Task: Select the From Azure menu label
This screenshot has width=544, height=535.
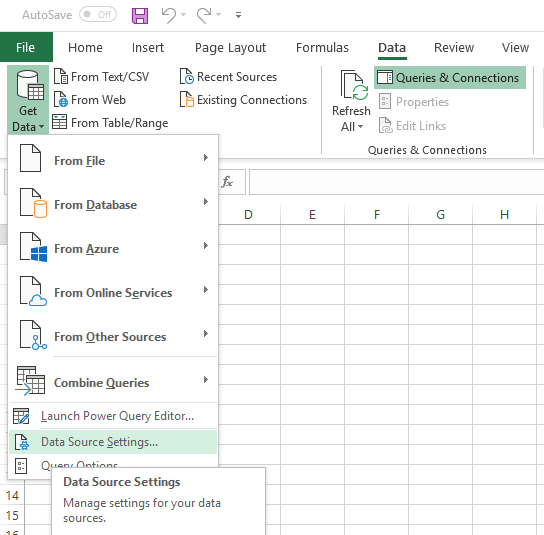Action: (x=86, y=249)
